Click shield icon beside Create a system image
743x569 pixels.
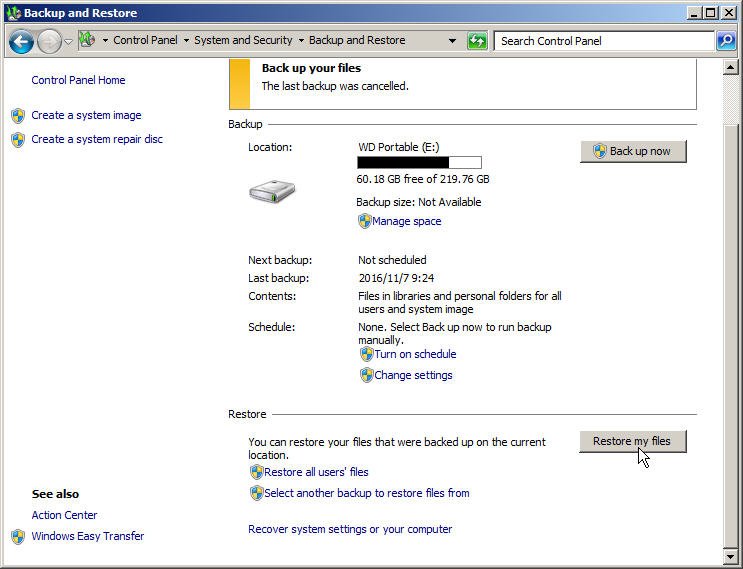coord(18,116)
